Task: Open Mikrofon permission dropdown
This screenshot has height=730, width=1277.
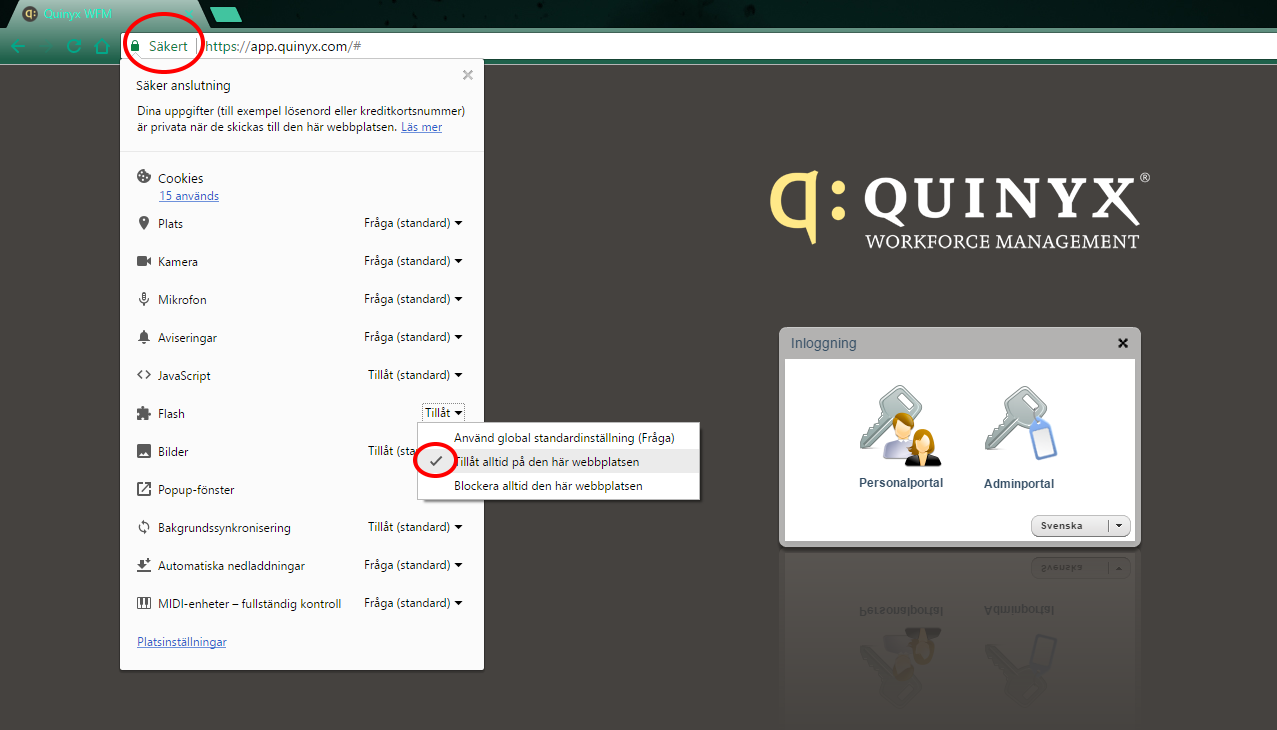Action: (x=413, y=299)
